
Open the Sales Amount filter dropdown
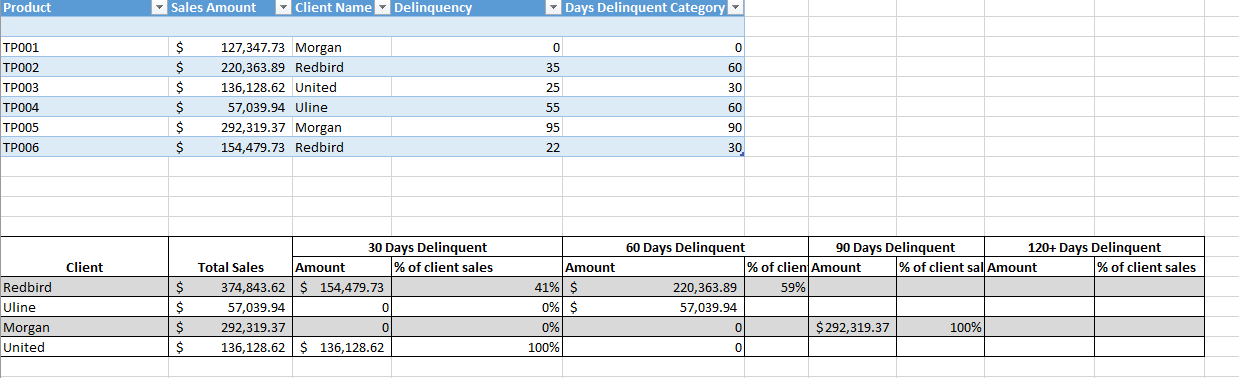click(x=284, y=8)
